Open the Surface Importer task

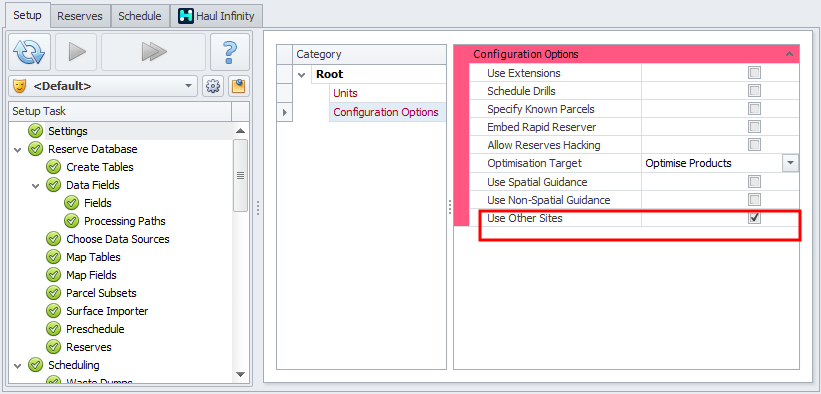(x=107, y=311)
